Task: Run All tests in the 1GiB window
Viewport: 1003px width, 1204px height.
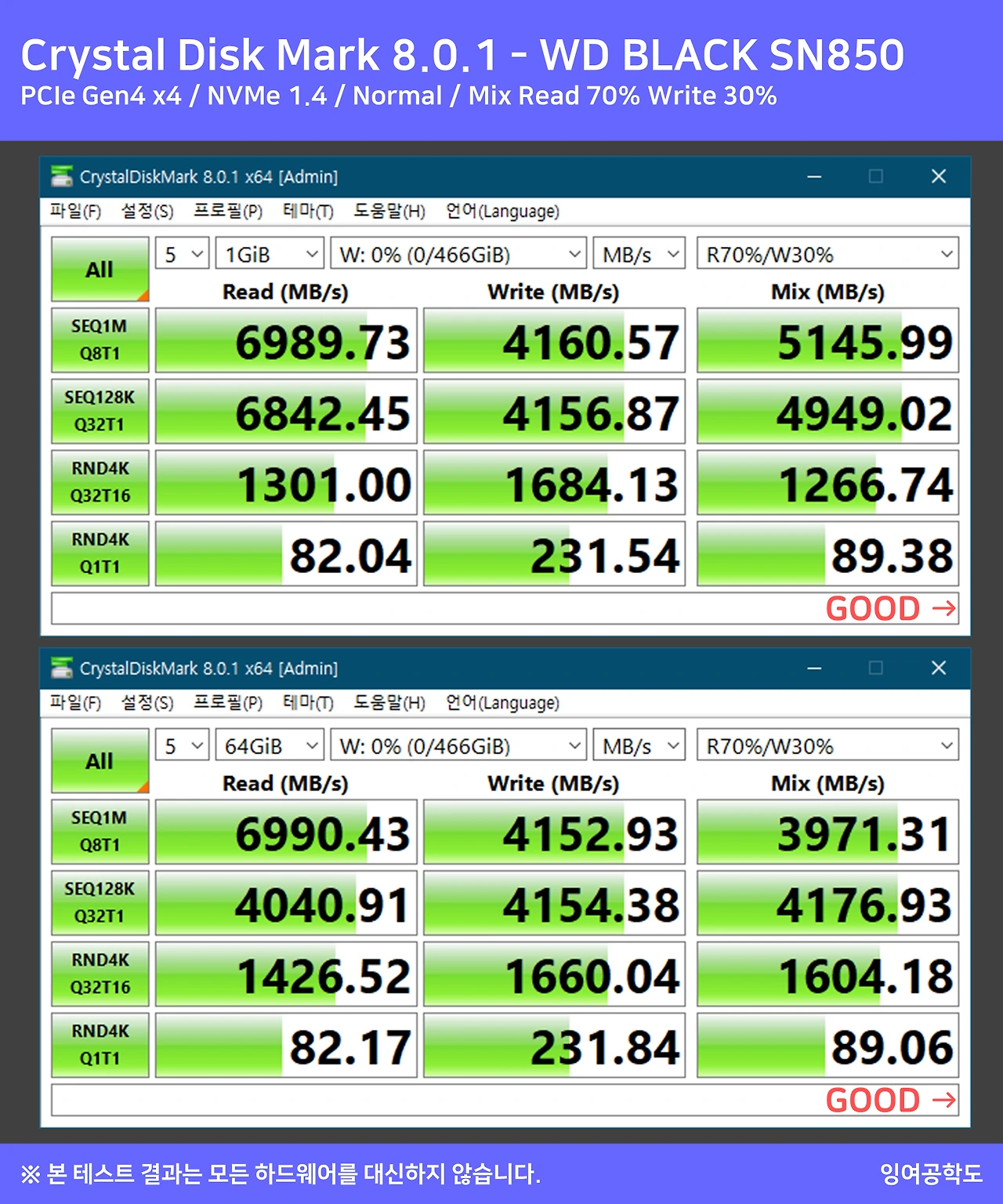Action: pos(100,269)
